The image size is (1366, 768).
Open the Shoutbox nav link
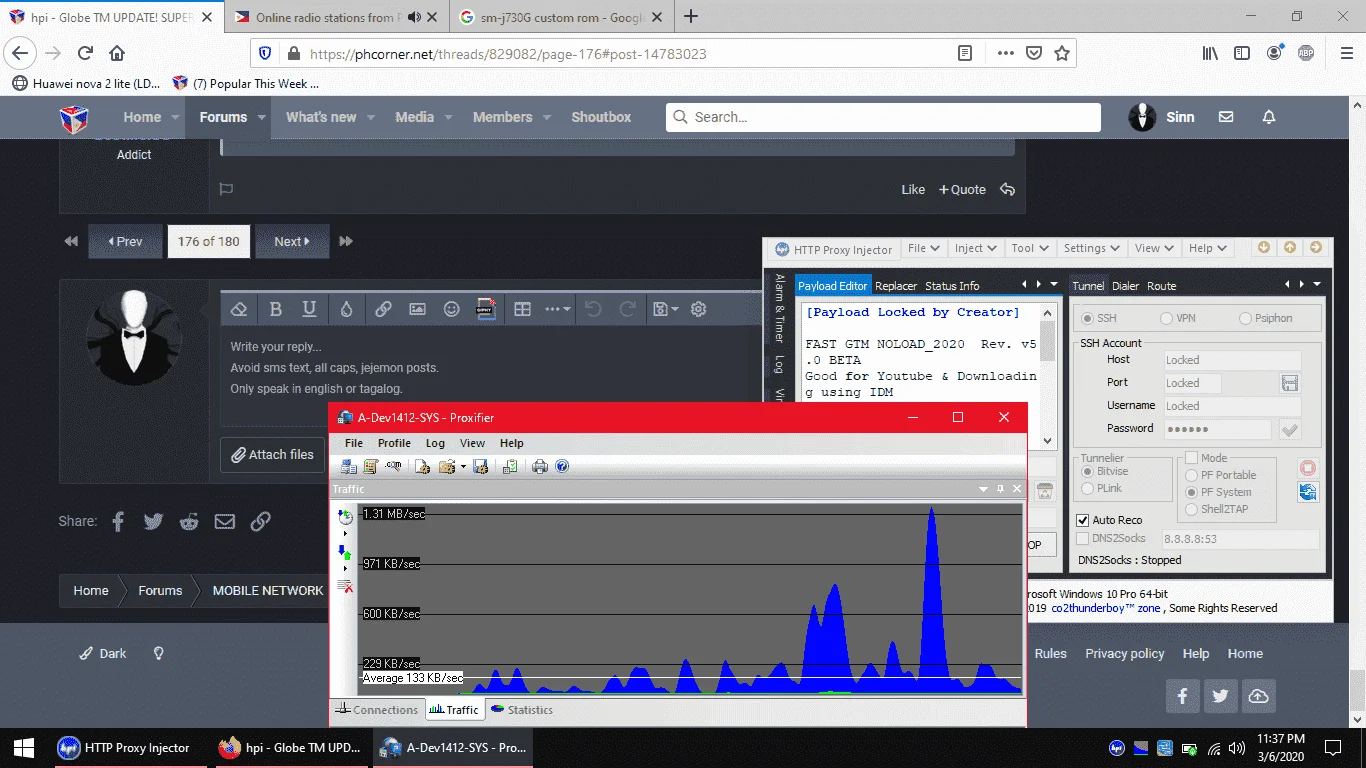click(601, 117)
